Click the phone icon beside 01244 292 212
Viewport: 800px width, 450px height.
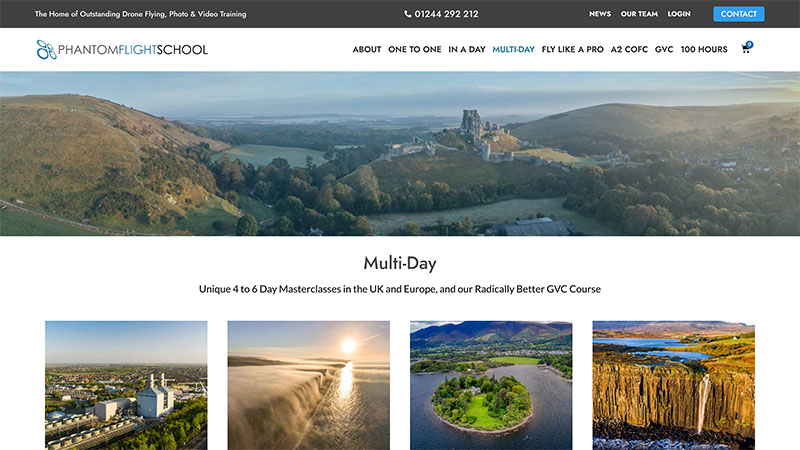(407, 14)
